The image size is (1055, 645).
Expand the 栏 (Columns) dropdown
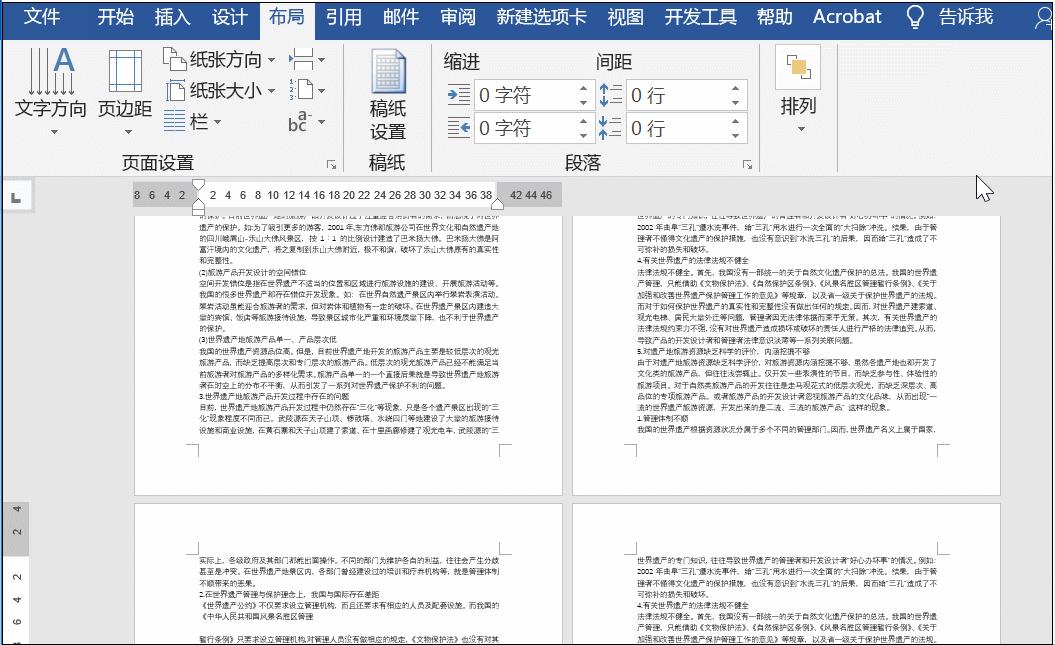click(218, 123)
